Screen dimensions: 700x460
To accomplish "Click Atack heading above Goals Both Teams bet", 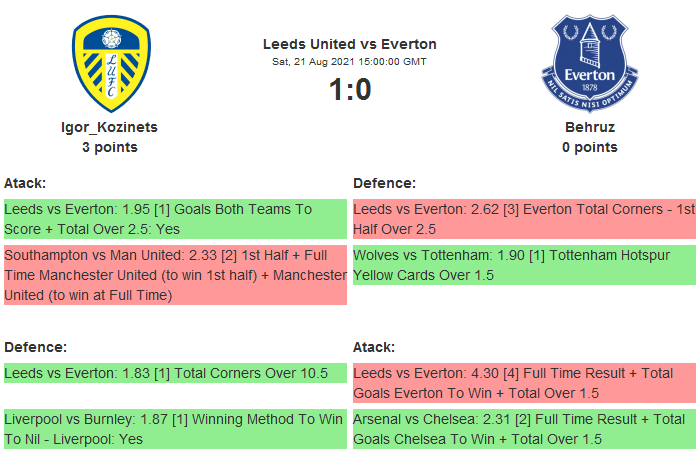I will coord(25,183).
